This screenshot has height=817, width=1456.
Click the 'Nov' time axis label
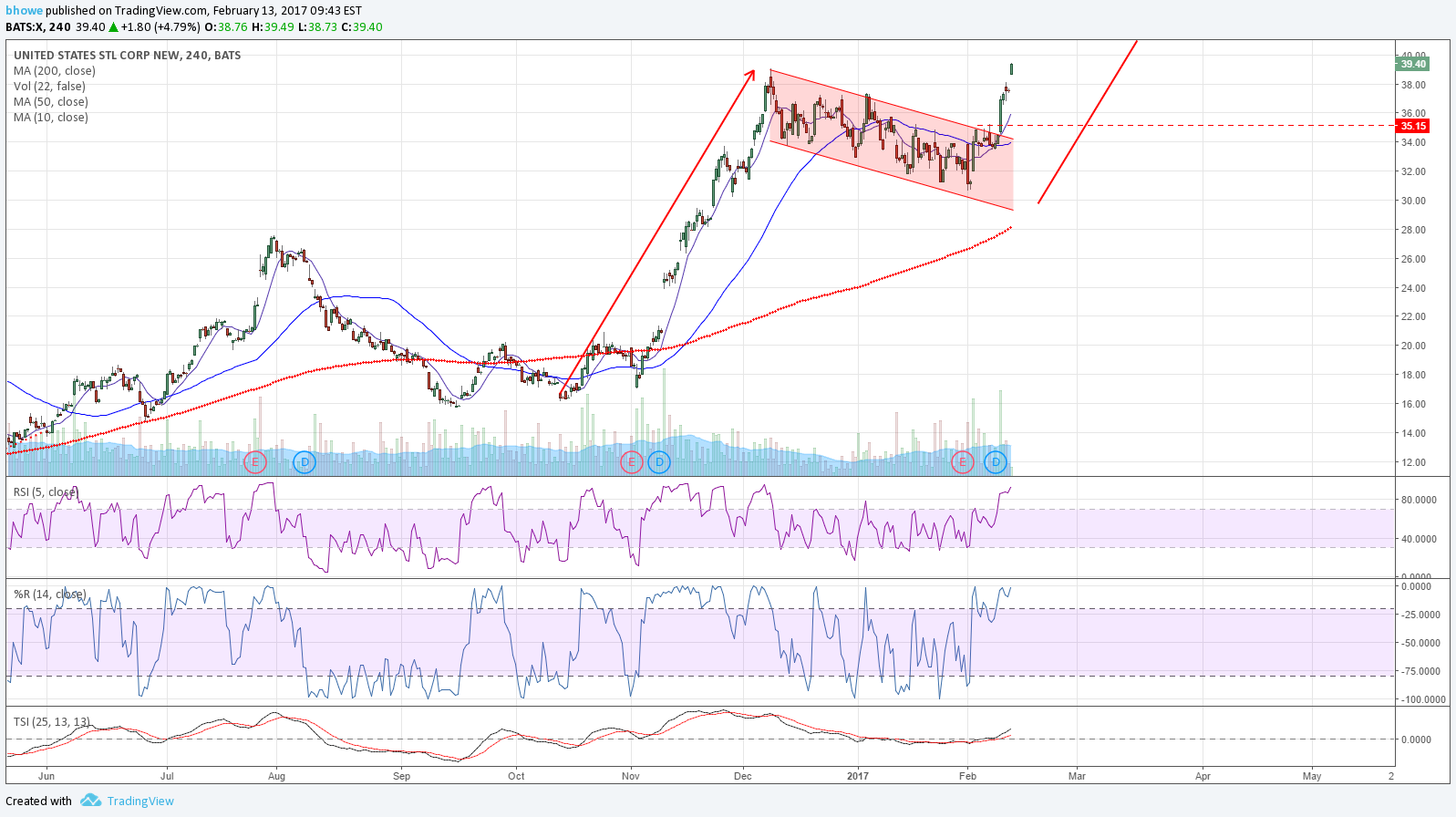coord(630,777)
